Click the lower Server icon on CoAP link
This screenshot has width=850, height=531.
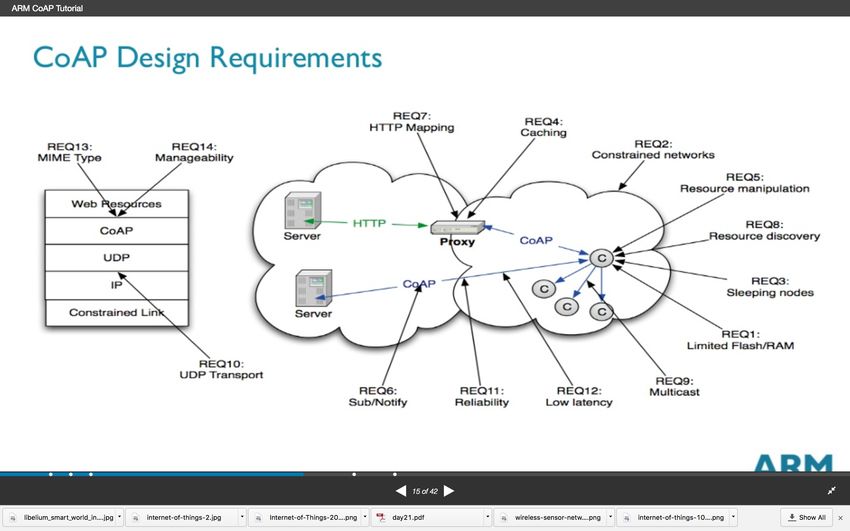(313, 288)
